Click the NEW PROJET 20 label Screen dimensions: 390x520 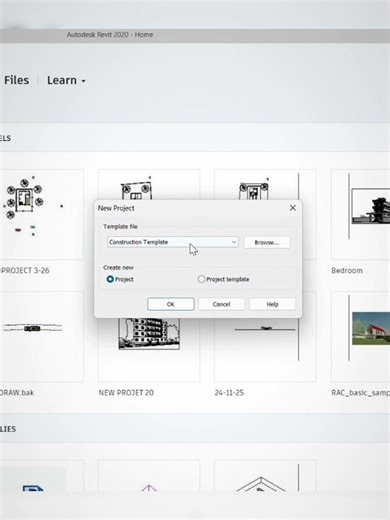(x=126, y=393)
